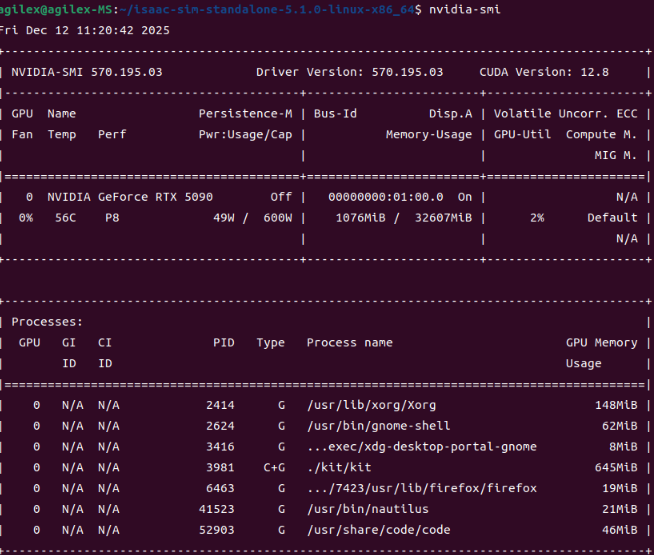The width and height of the screenshot is (654, 555).
Task: Click the 56C temperature reading
Action: [65, 218]
